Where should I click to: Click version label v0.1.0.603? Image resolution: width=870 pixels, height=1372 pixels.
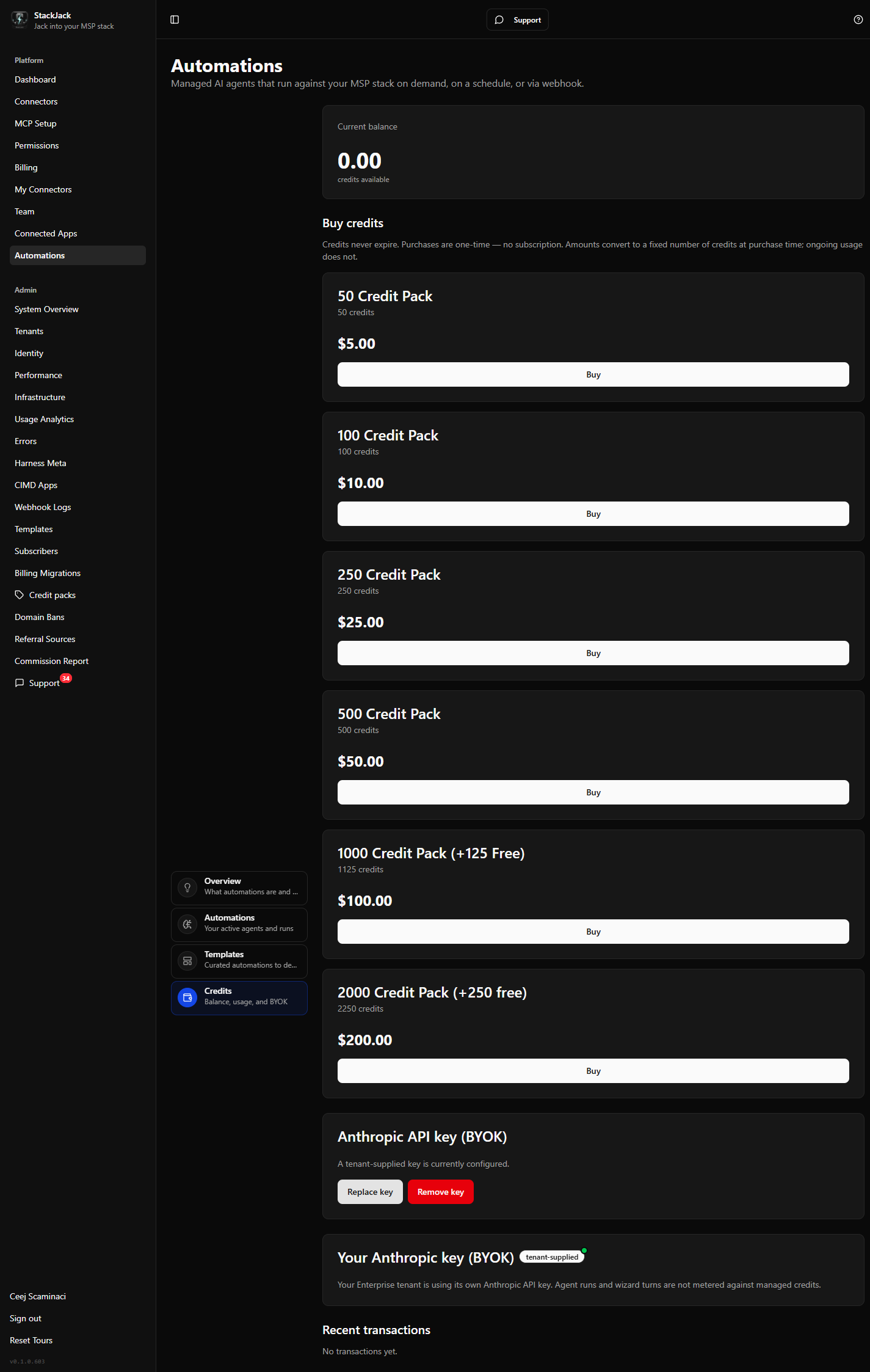[x=27, y=1362]
